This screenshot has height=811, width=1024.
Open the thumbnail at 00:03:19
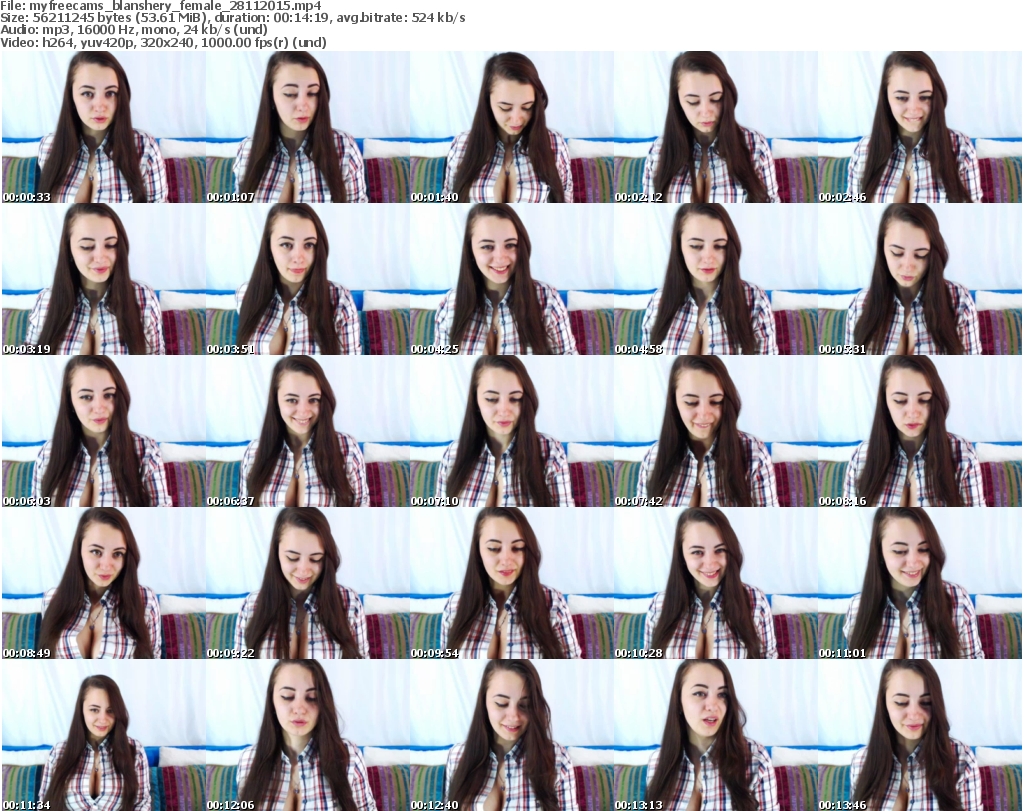(104, 279)
